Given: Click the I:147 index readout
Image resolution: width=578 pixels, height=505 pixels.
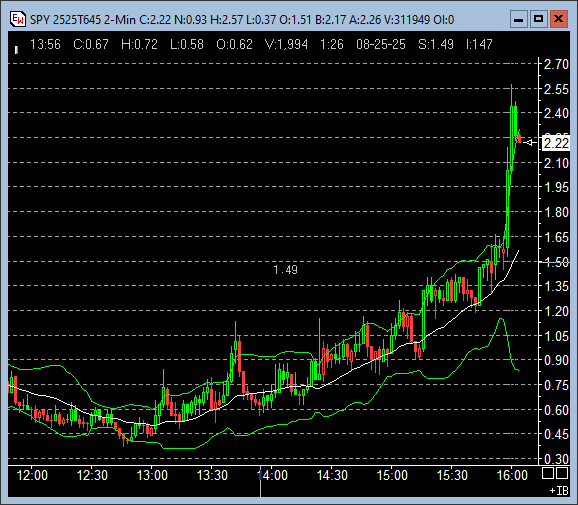Looking at the screenshot, I should click(x=479, y=45).
